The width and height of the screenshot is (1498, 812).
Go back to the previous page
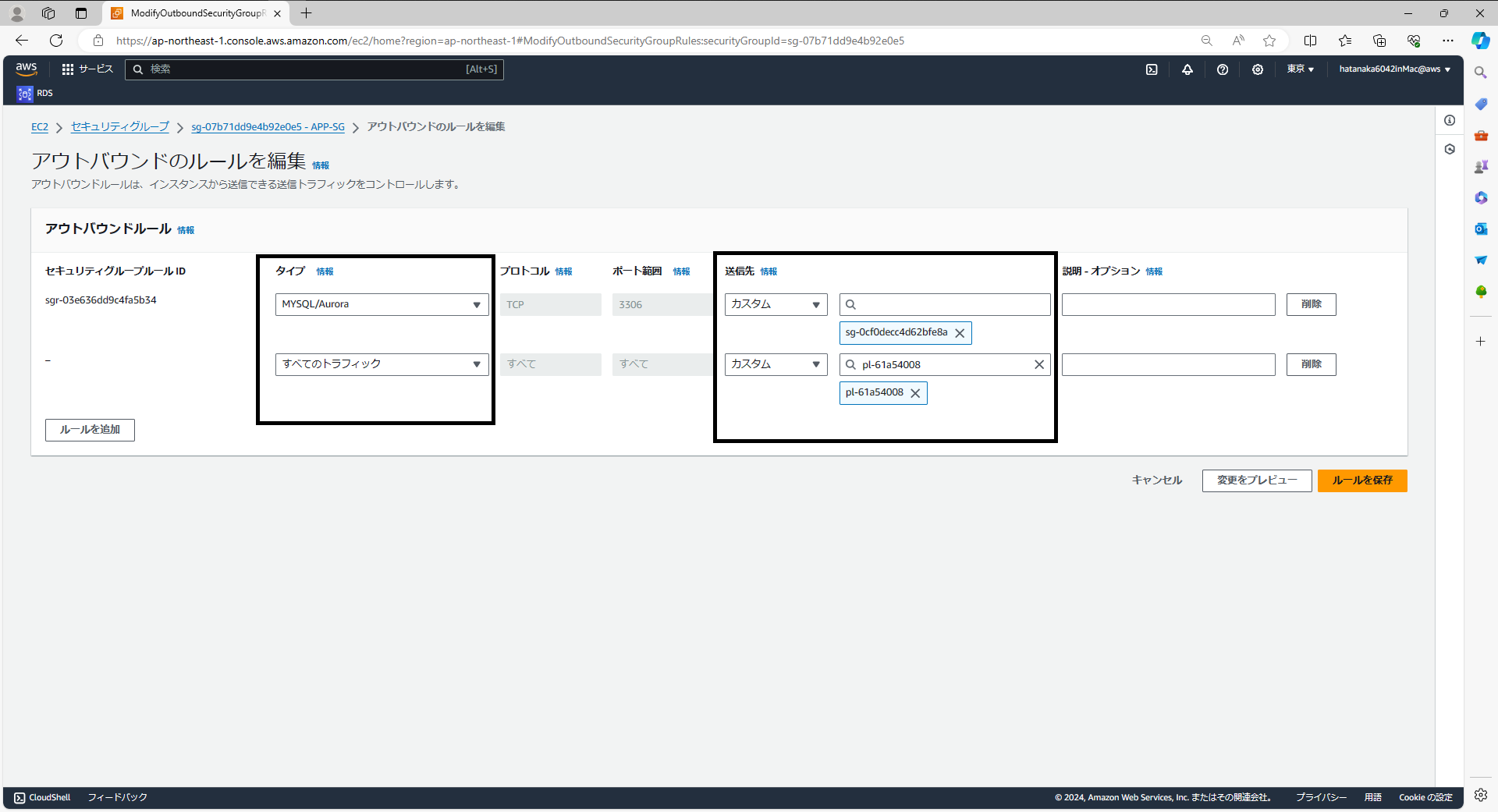pyautogui.click(x=22, y=41)
